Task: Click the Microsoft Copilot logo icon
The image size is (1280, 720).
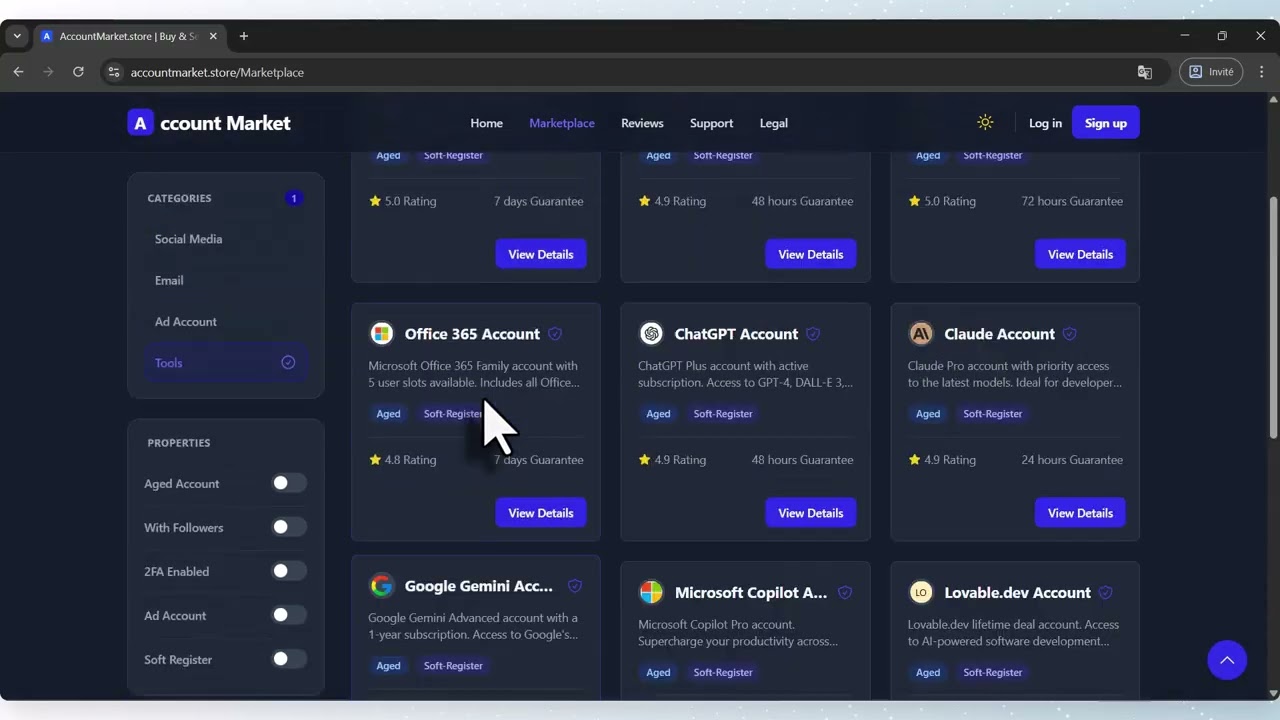Action: pyautogui.click(x=651, y=593)
